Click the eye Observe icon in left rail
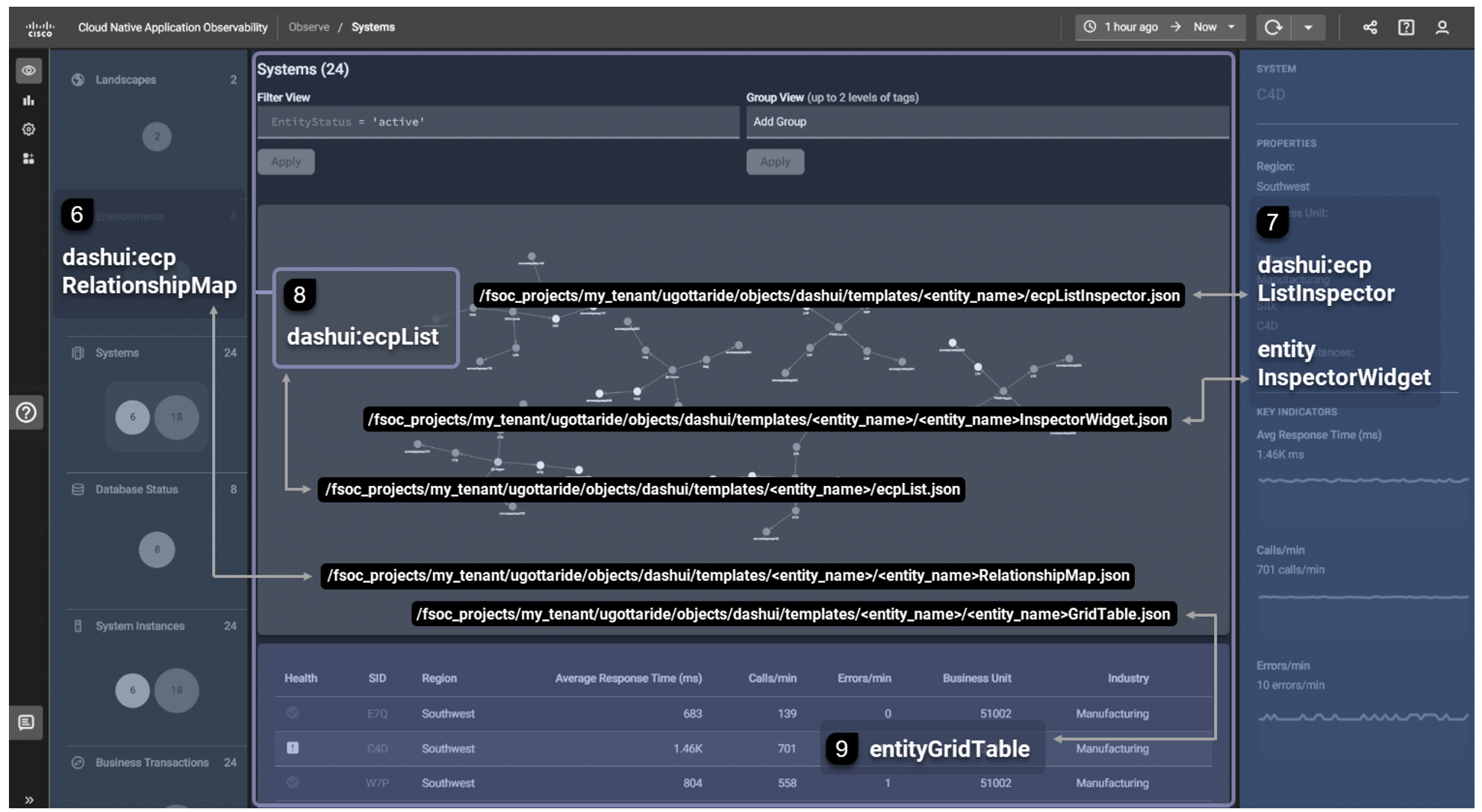The image size is (1482, 812). [28, 71]
